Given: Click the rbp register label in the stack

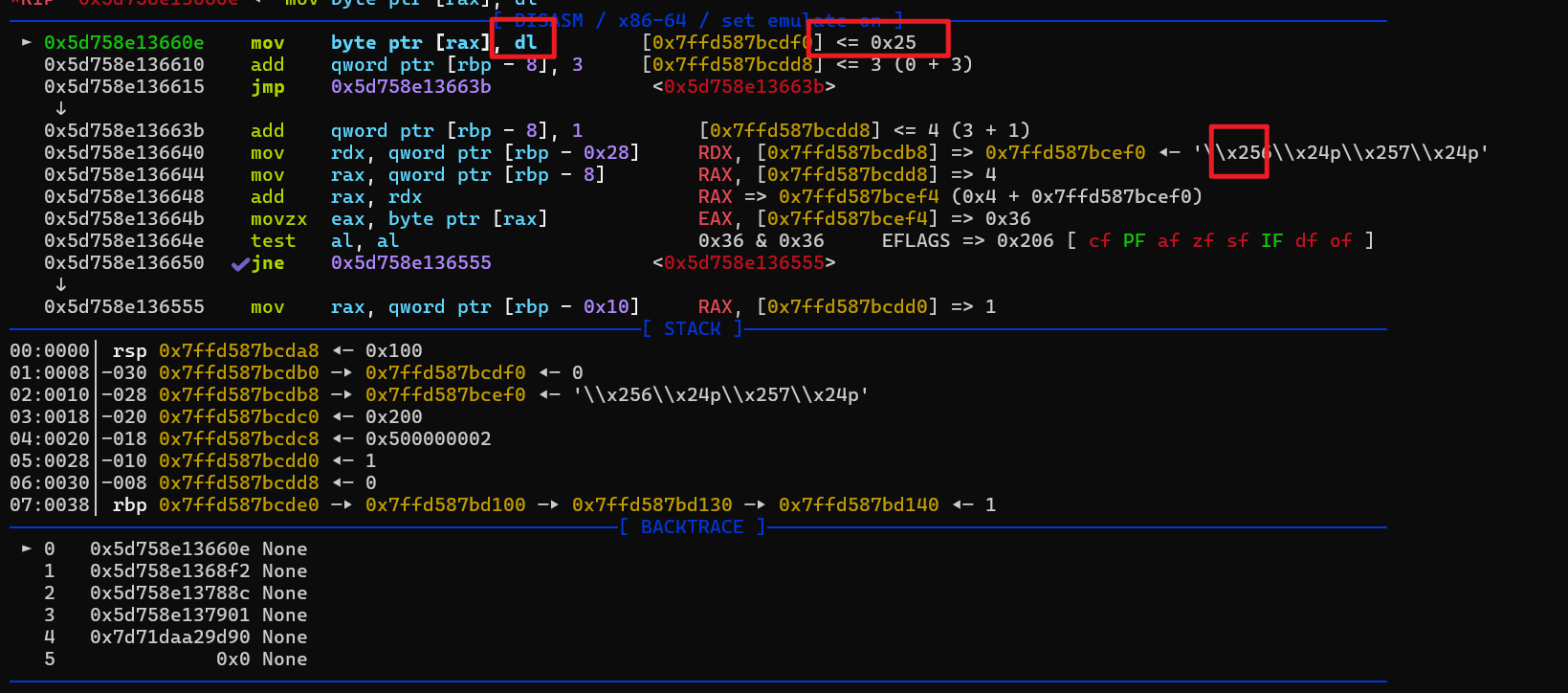Looking at the screenshot, I should pos(129,505).
